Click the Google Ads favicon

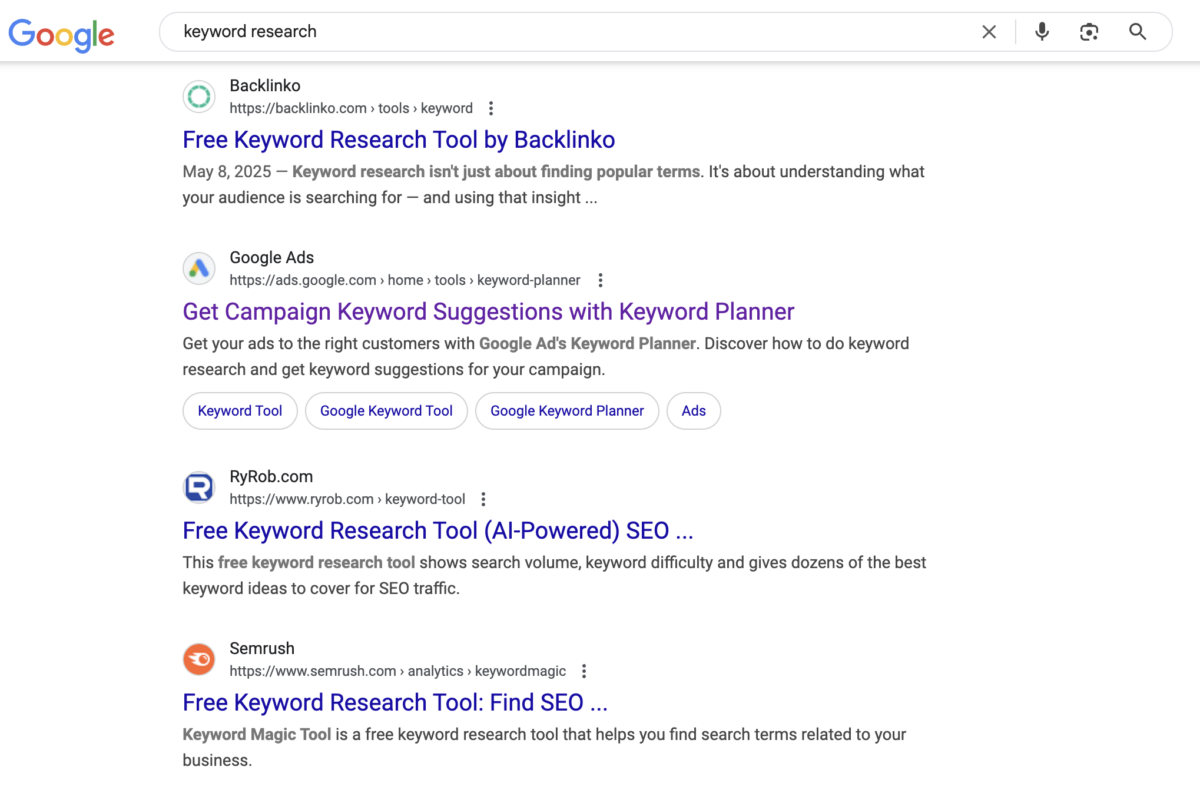pos(199,268)
